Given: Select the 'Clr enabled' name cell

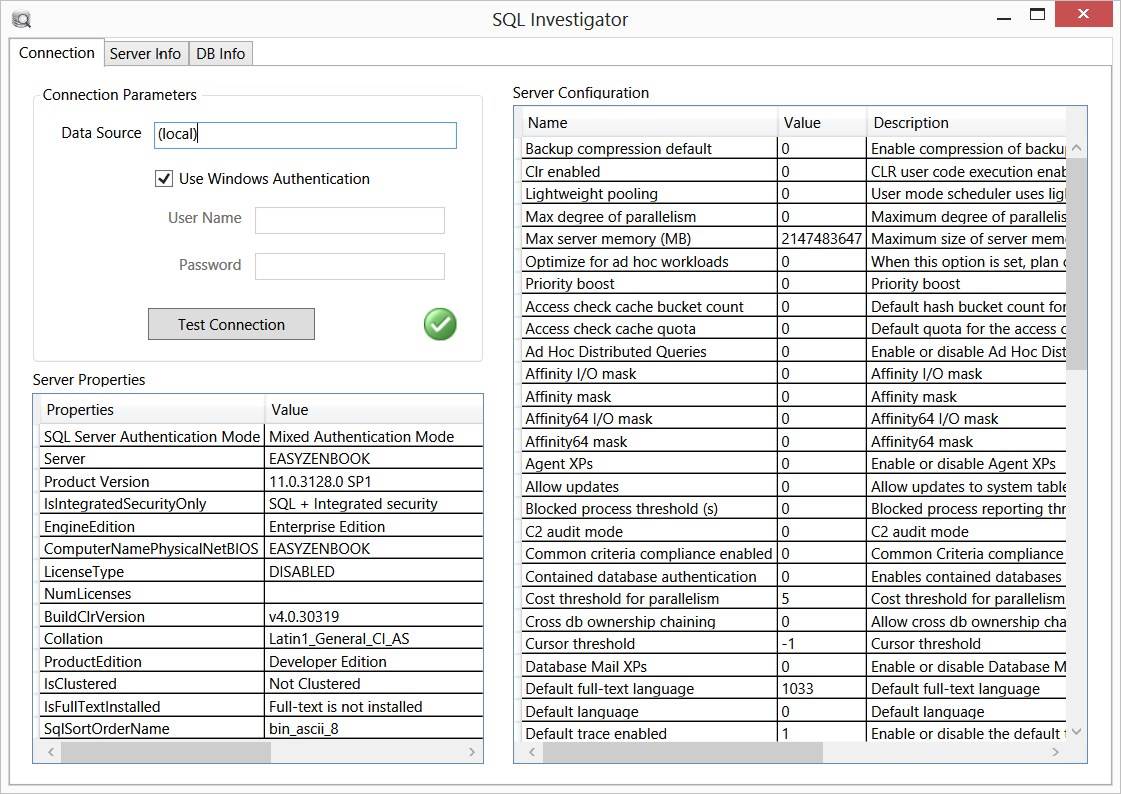Looking at the screenshot, I should (x=649, y=172).
